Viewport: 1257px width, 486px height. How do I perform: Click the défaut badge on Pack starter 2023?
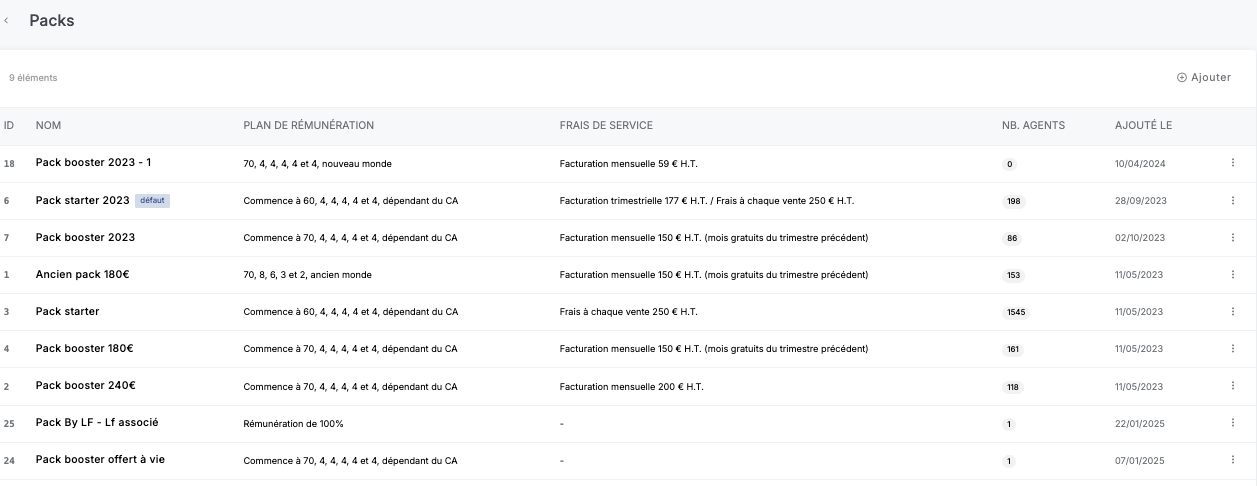[152, 201]
